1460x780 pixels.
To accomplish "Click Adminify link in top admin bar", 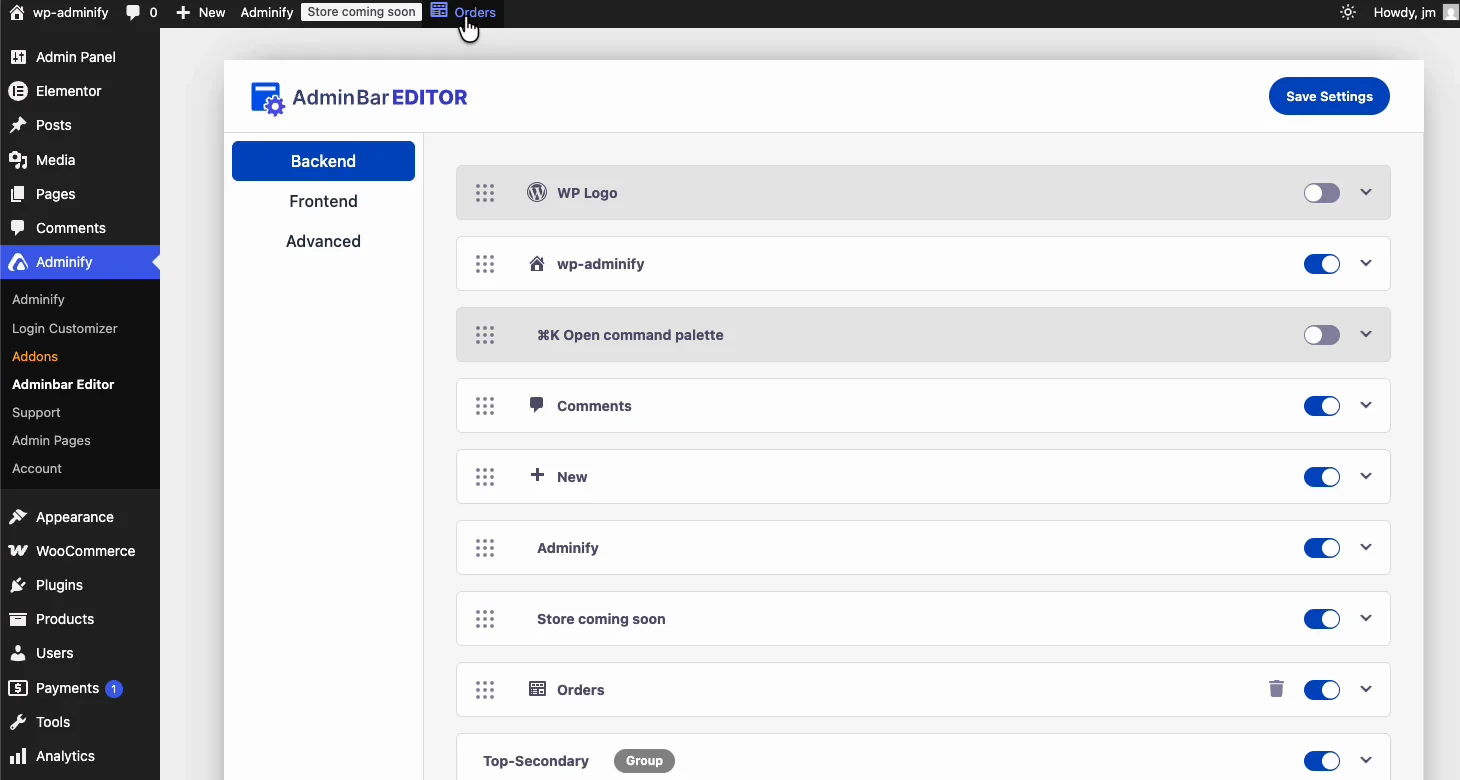I will click(x=267, y=13).
